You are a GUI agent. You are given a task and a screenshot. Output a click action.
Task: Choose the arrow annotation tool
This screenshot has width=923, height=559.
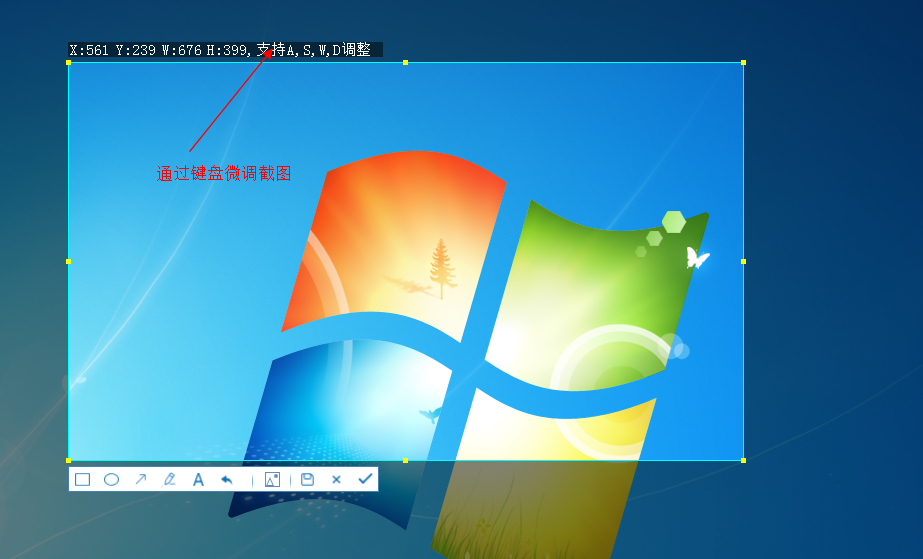tap(141, 479)
